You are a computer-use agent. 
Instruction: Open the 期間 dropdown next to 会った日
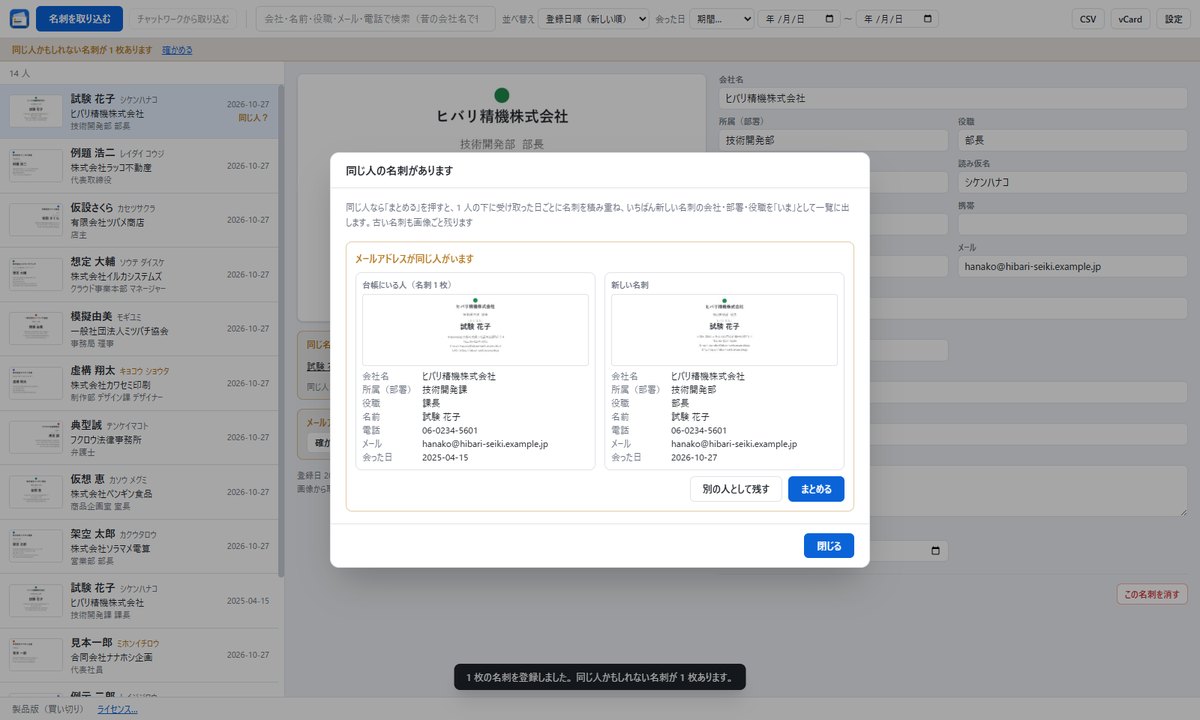coord(721,19)
